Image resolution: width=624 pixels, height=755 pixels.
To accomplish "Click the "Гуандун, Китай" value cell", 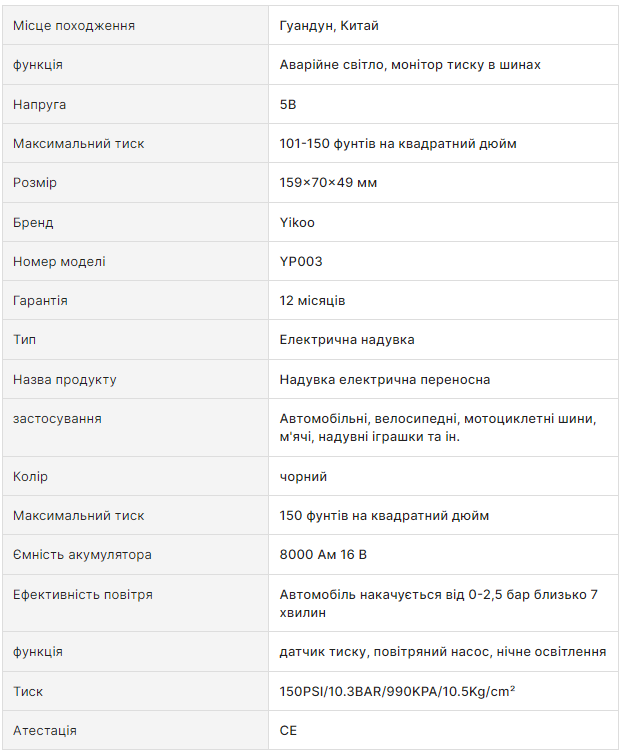I will pyautogui.click(x=329, y=25).
